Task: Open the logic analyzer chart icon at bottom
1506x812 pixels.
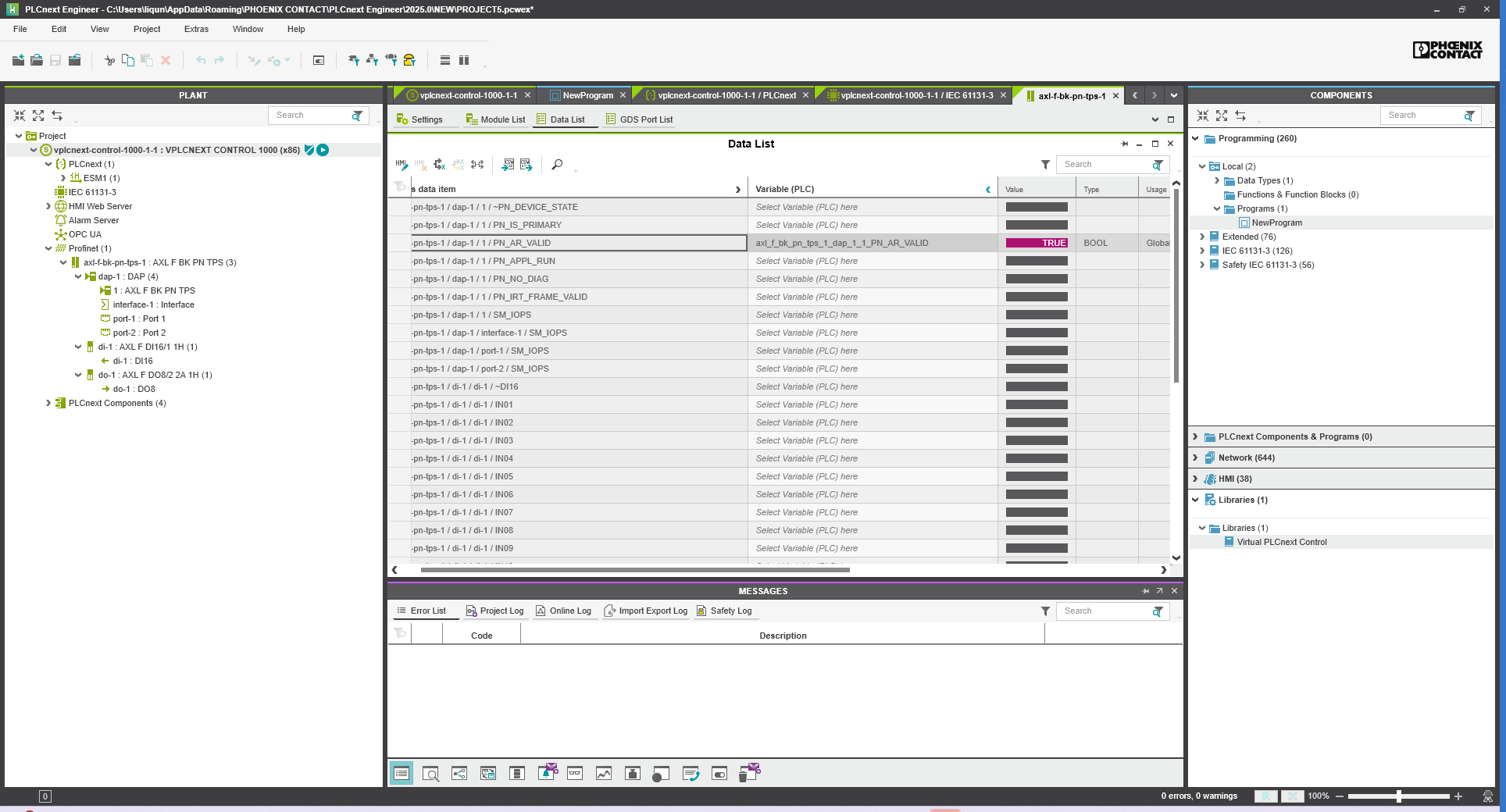Action: coord(604,774)
